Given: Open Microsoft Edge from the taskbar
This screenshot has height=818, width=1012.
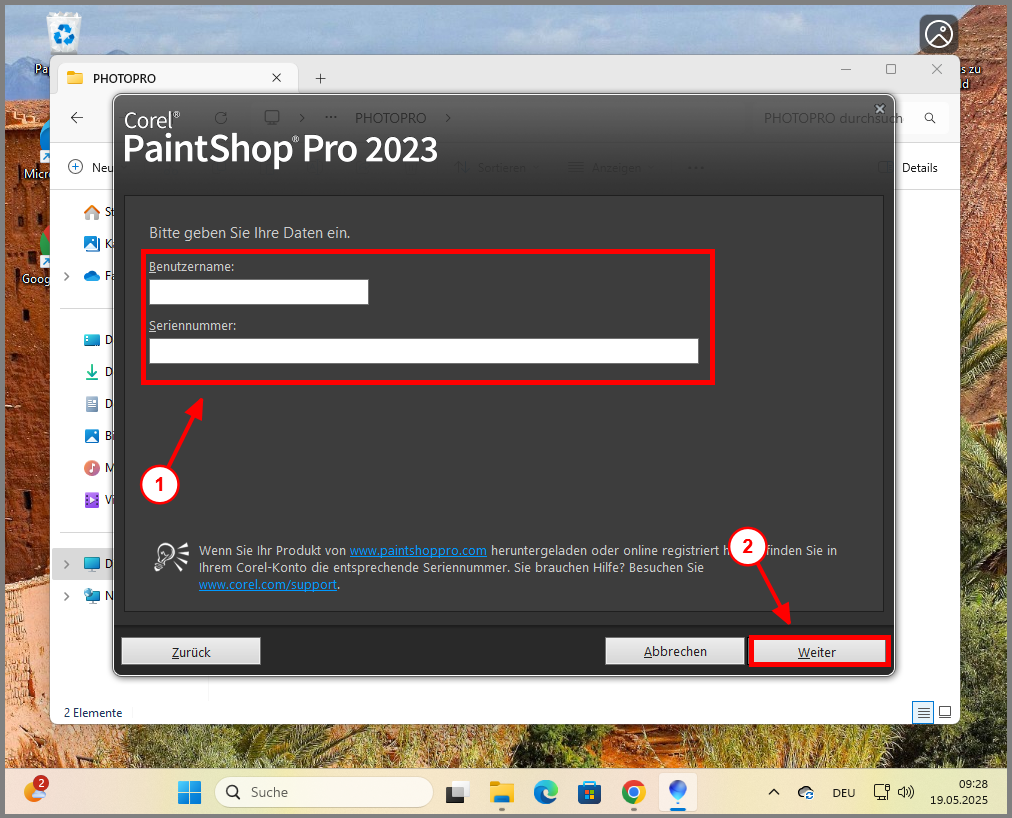Looking at the screenshot, I should pos(545,792).
